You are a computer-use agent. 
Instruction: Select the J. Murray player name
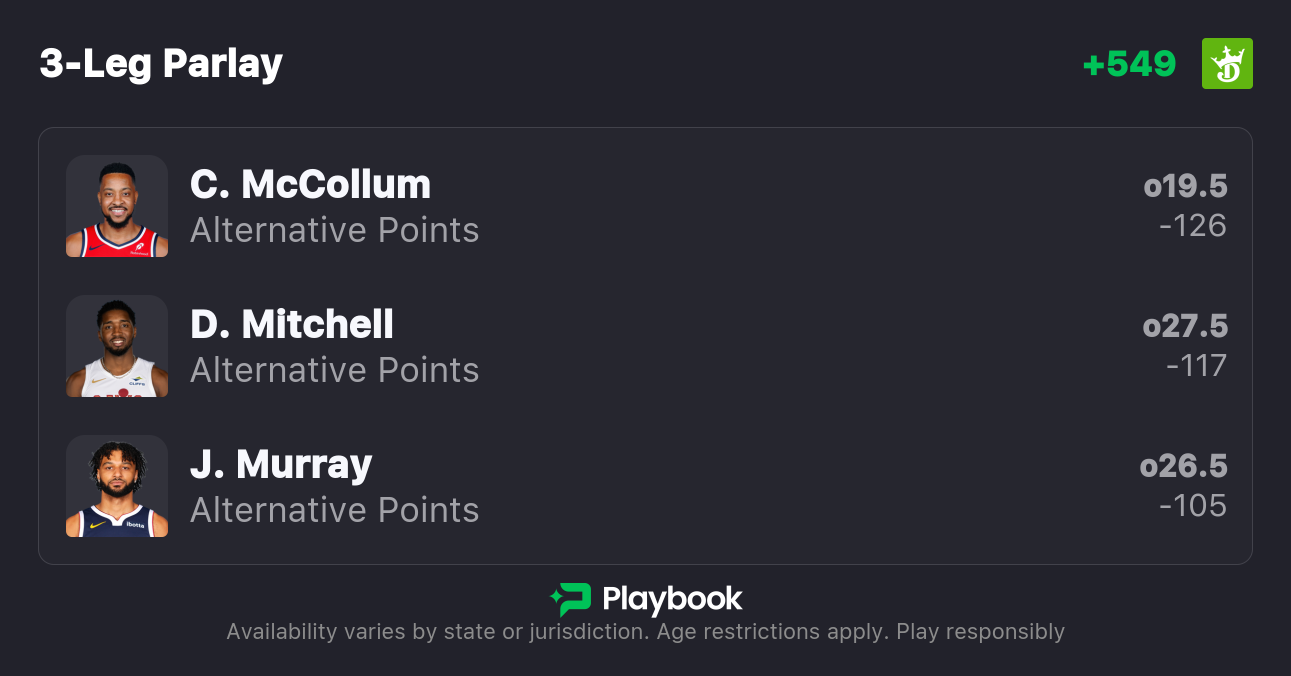tap(281, 464)
